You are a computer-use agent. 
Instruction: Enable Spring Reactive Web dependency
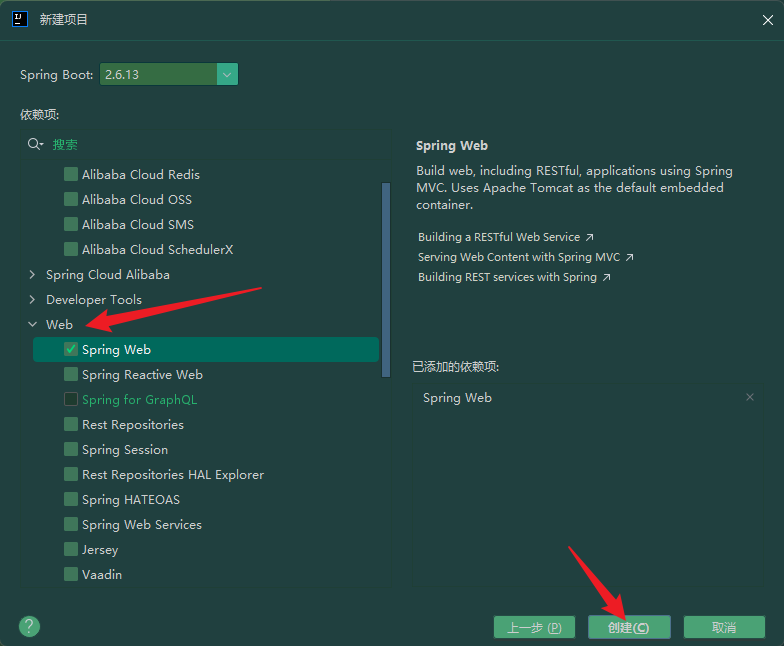pyautogui.click(x=71, y=374)
